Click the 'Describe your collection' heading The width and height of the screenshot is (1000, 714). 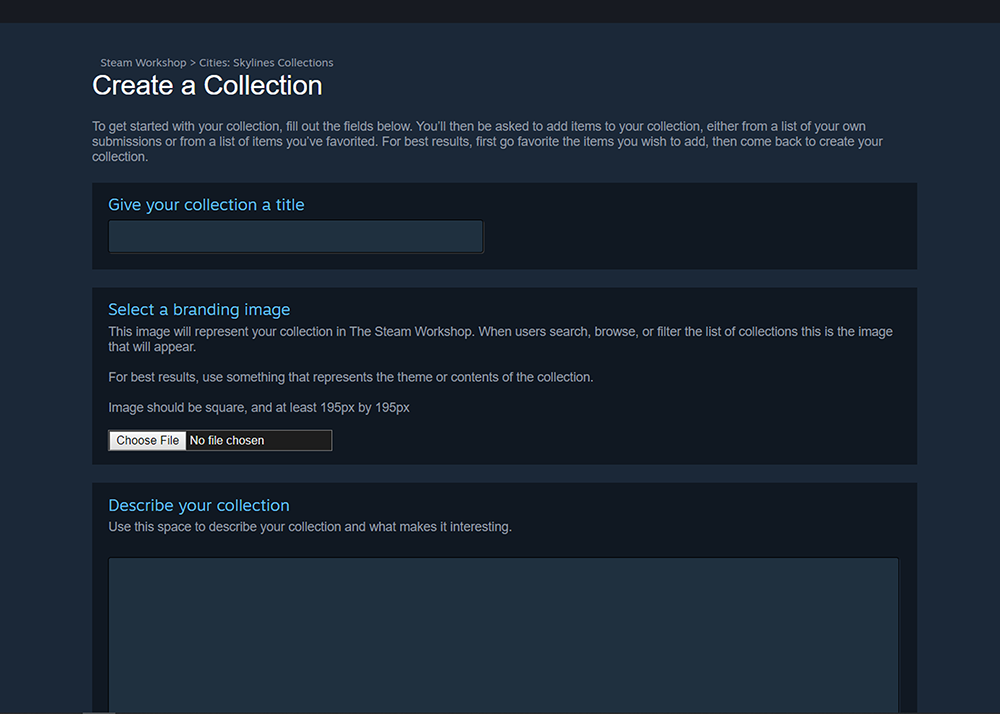tap(199, 506)
